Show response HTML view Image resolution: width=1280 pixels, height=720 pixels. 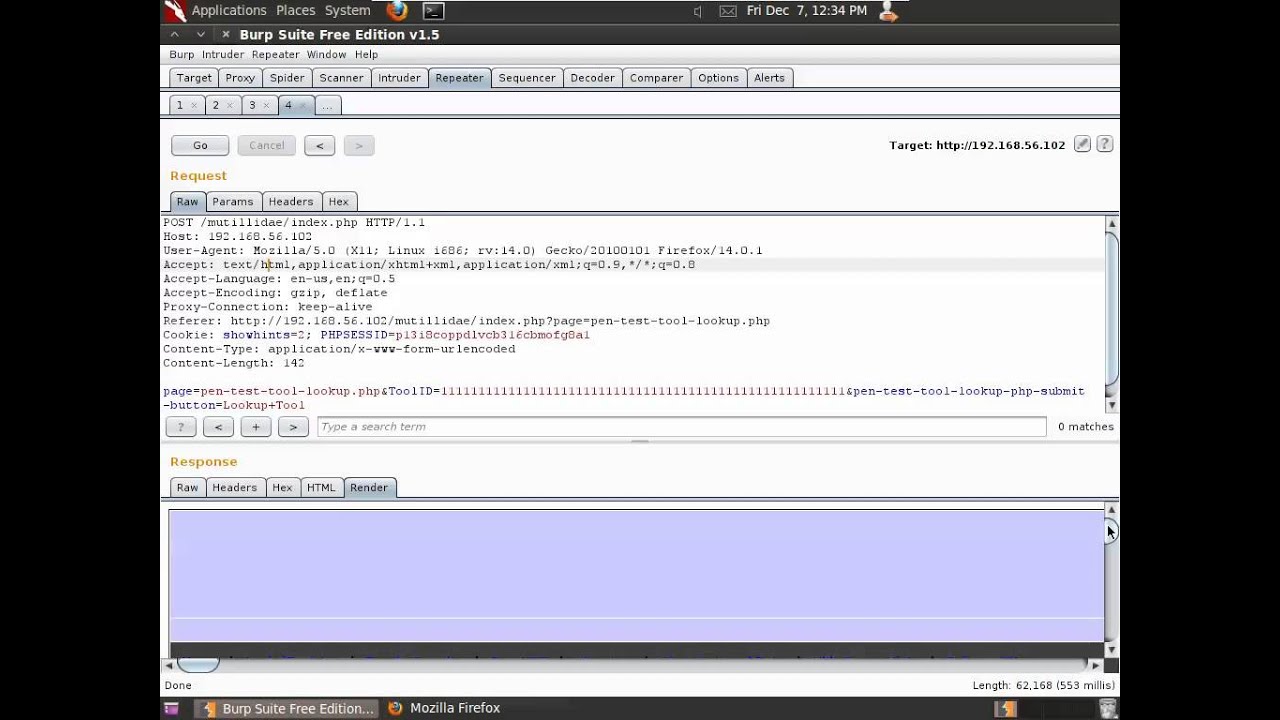[321, 488]
